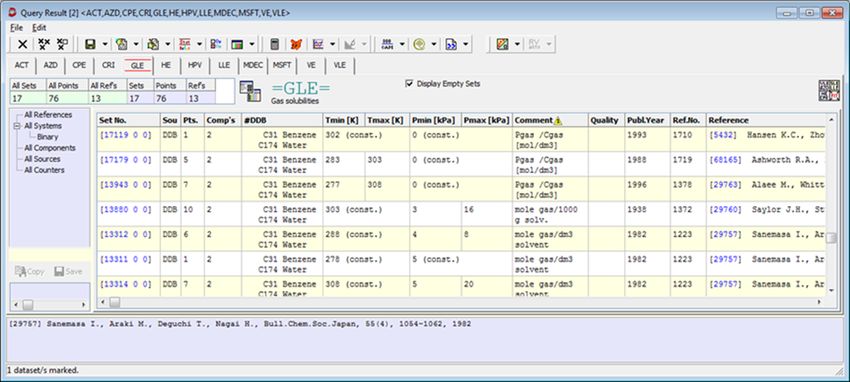This screenshot has width=850, height=382.
Task: Click the green circular arrow toolbar icon
Action: pyautogui.click(x=419, y=44)
